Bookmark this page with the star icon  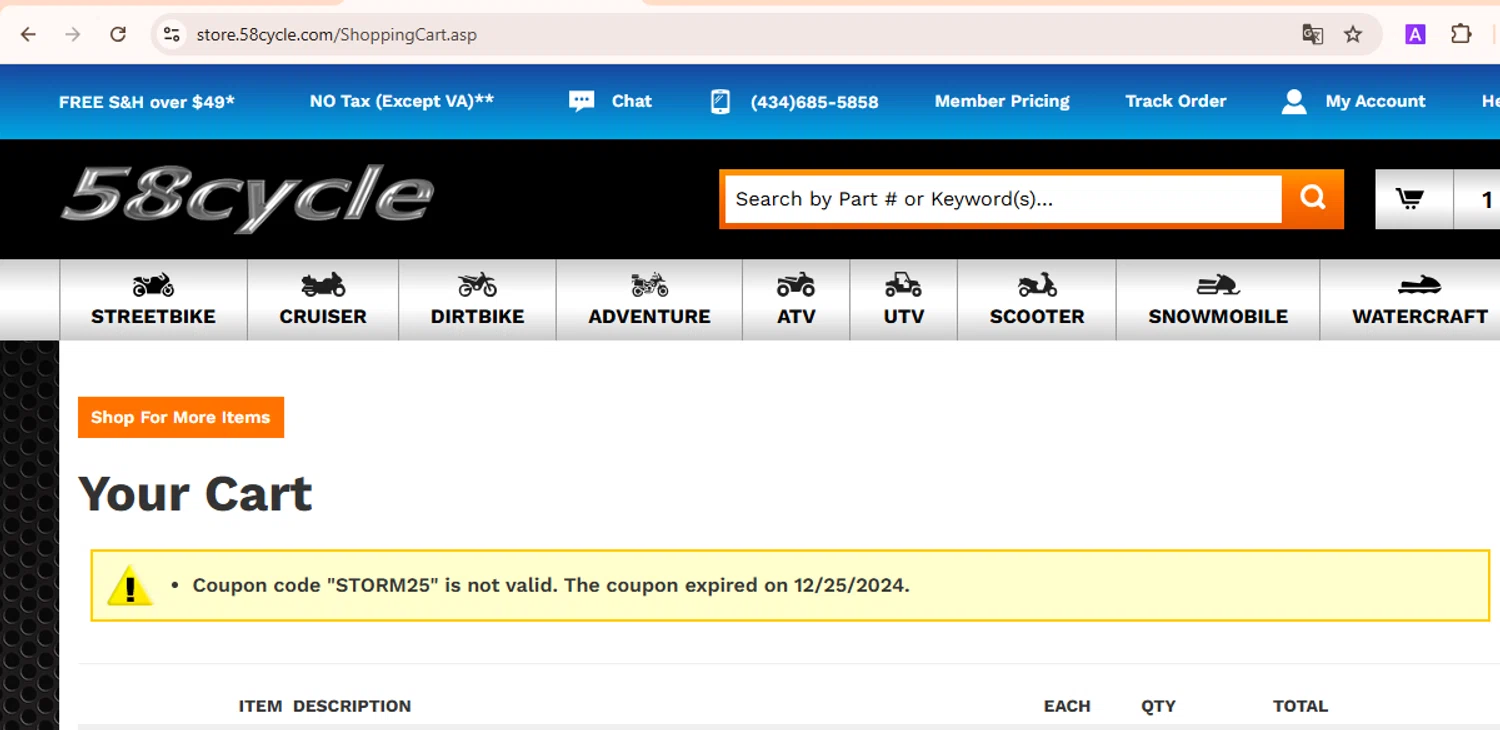click(x=1353, y=34)
